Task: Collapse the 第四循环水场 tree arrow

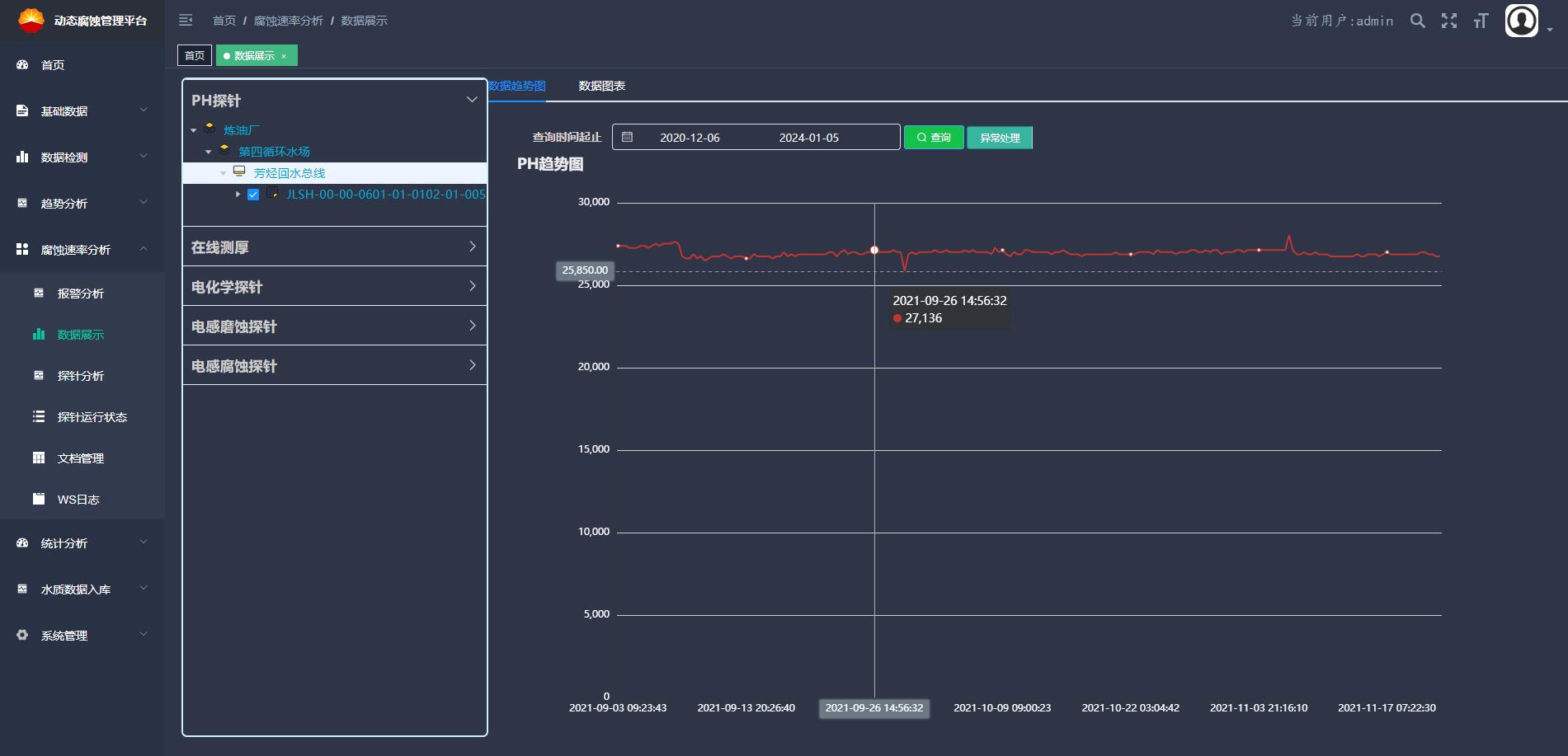Action: coord(209,152)
